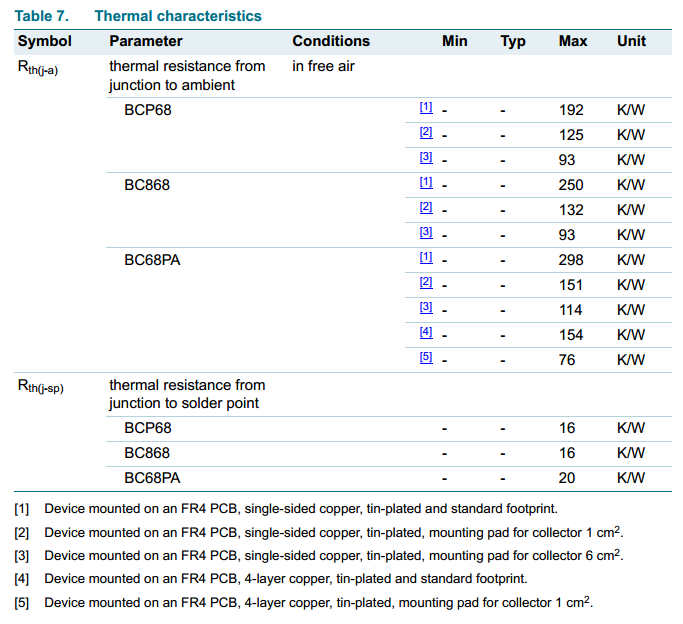The height and width of the screenshot is (624, 683).
Task: Click the Max value 192
Action: coord(571,110)
